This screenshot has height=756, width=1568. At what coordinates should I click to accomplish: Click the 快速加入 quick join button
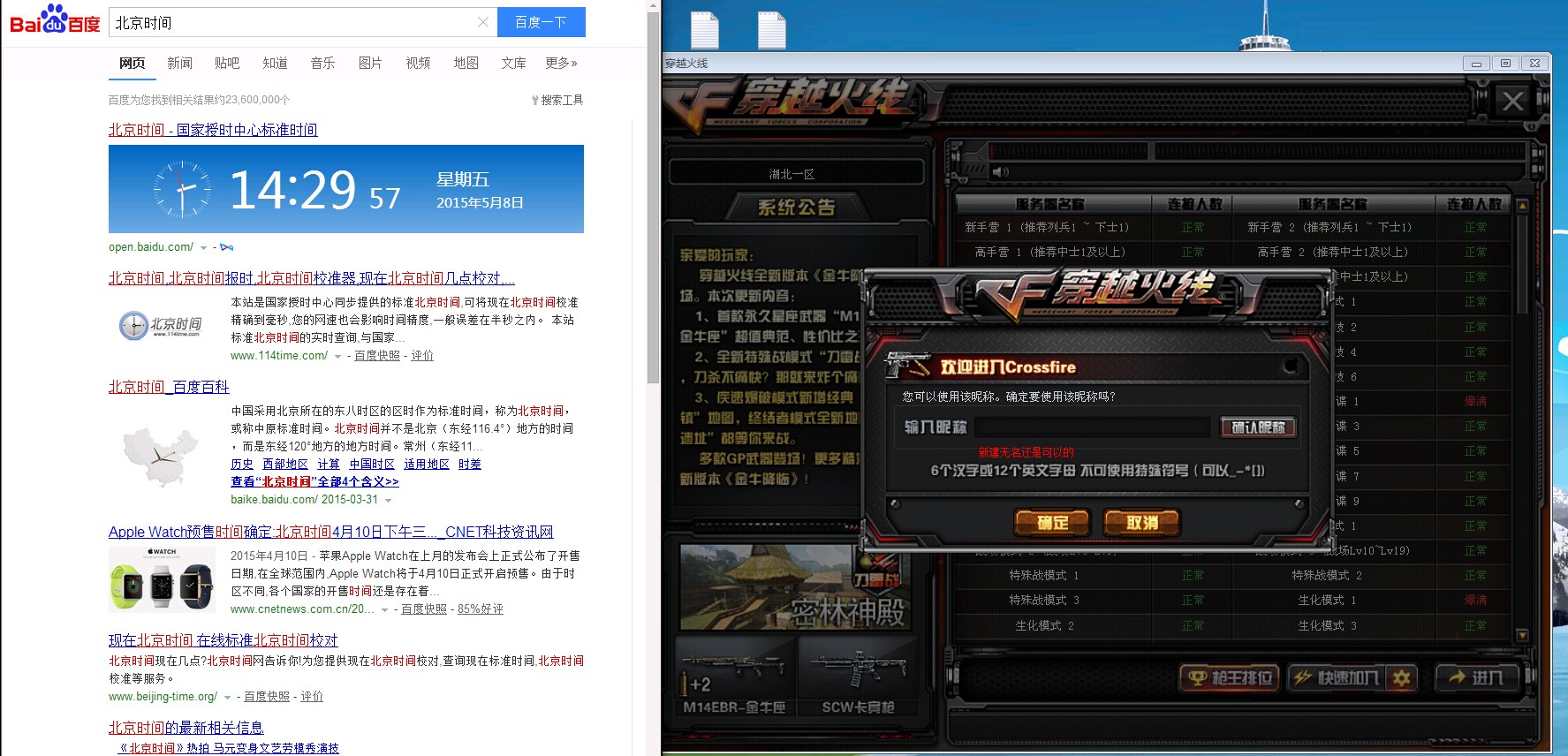click(1337, 677)
